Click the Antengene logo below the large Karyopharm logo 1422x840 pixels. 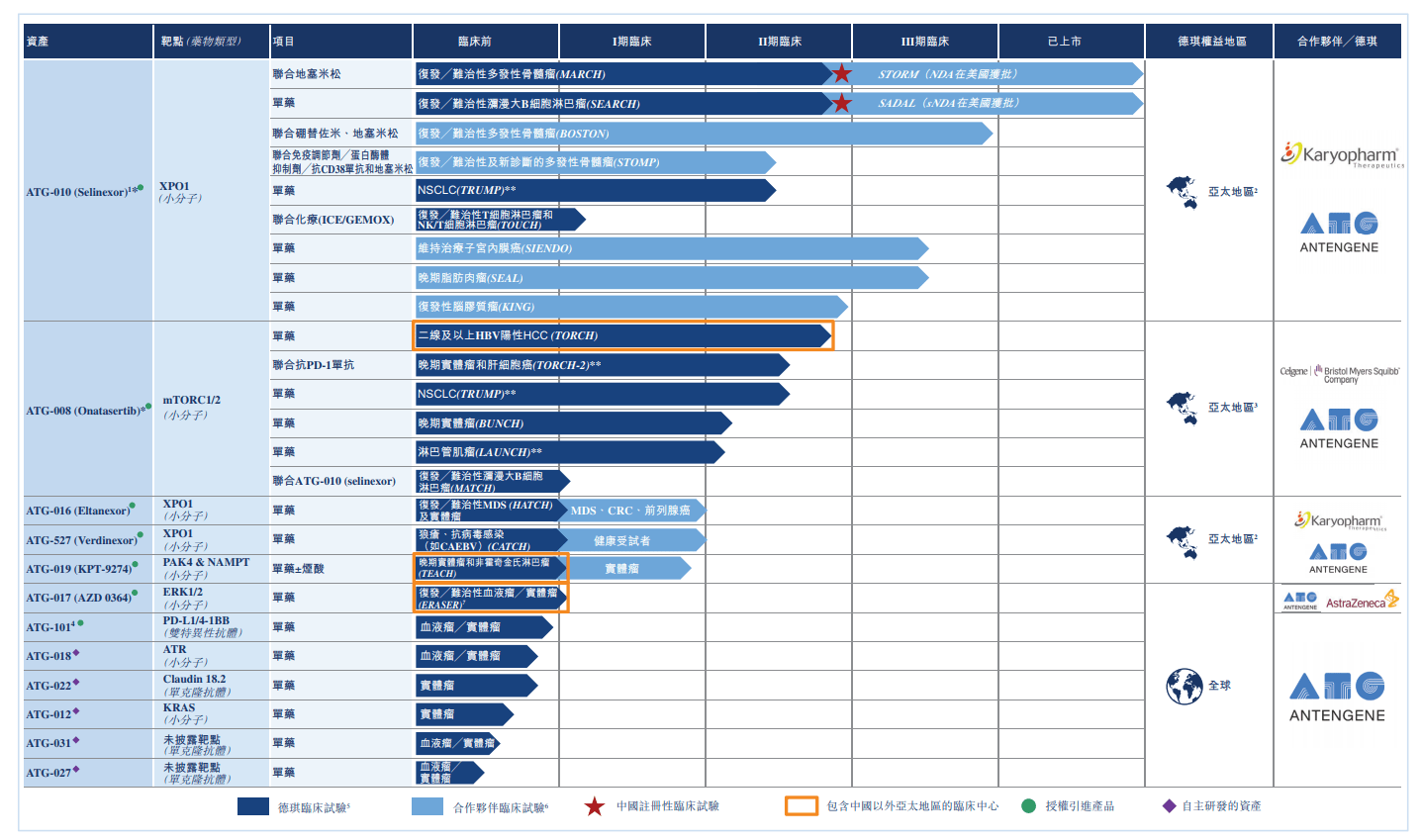click(x=1339, y=233)
